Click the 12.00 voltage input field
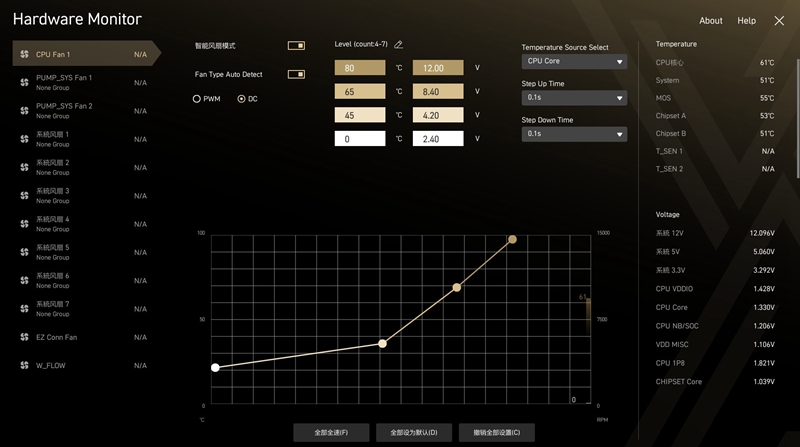 pyautogui.click(x=438, y=68)
